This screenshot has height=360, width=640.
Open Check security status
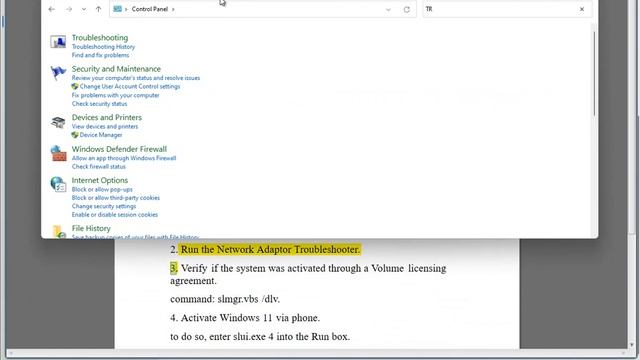coord(99,104)
